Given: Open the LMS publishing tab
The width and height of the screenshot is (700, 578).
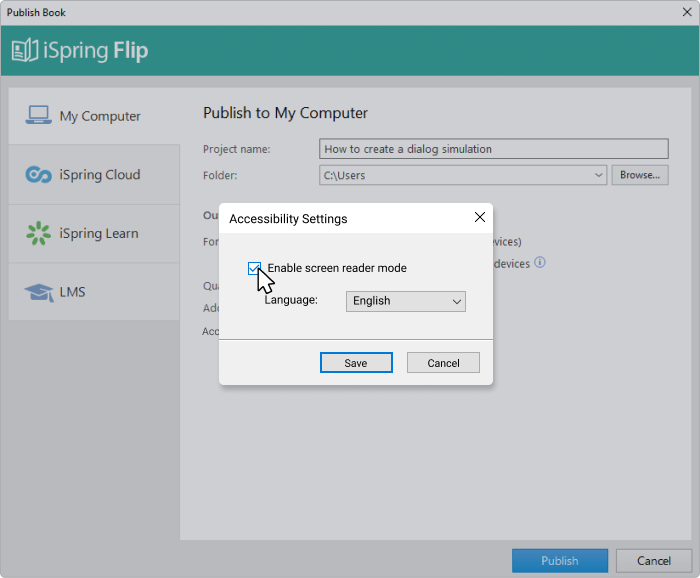Looking at the screenshot, I should tap(94, 292).
